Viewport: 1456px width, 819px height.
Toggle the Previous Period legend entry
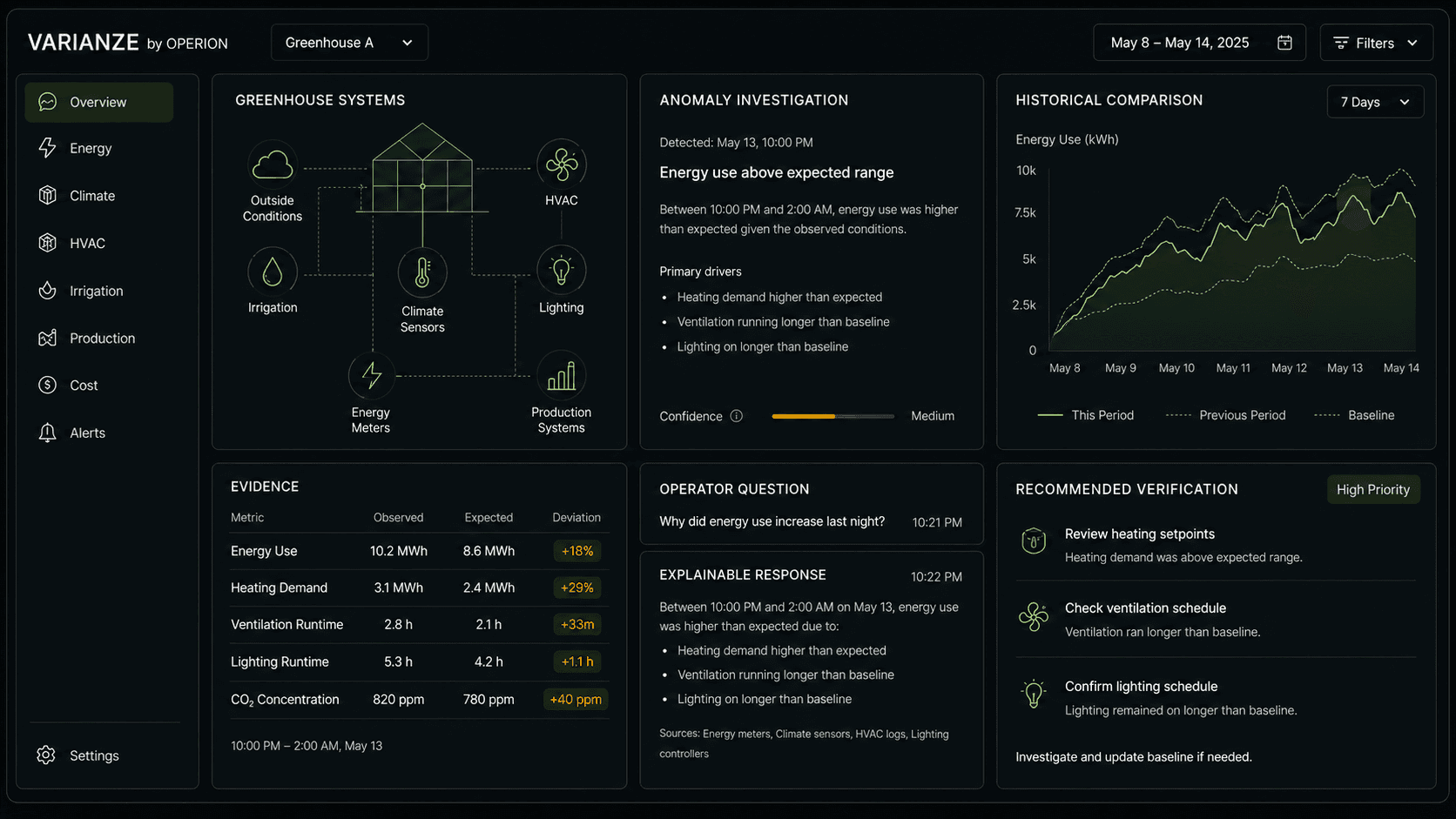(1225, 415)
